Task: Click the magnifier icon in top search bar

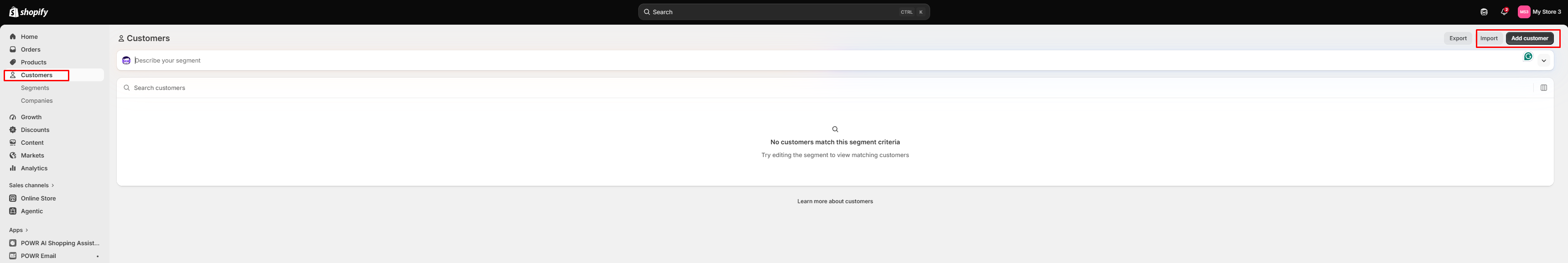Action: click(x=647, y=11)
